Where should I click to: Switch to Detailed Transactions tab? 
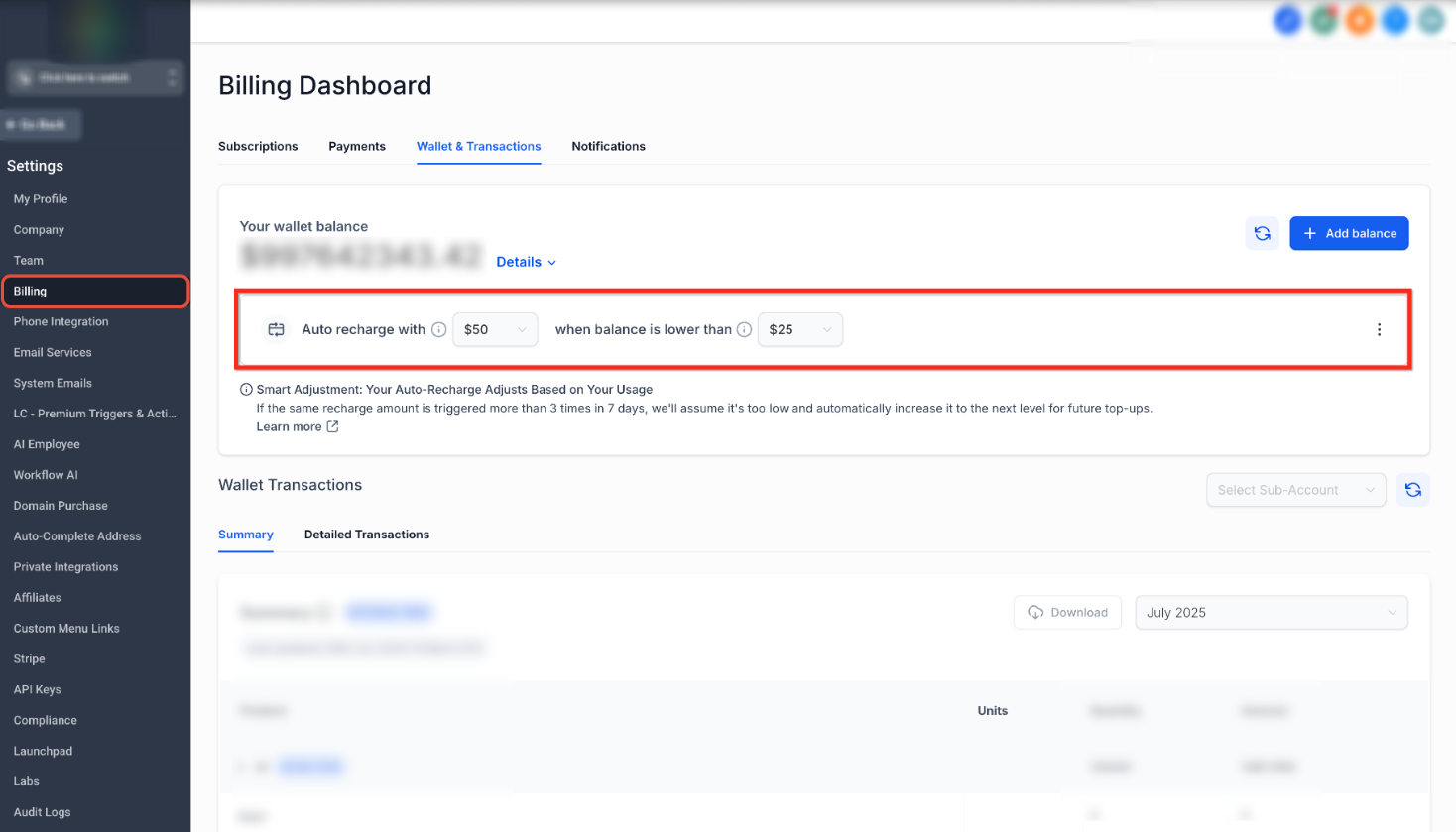coord(367,535)
